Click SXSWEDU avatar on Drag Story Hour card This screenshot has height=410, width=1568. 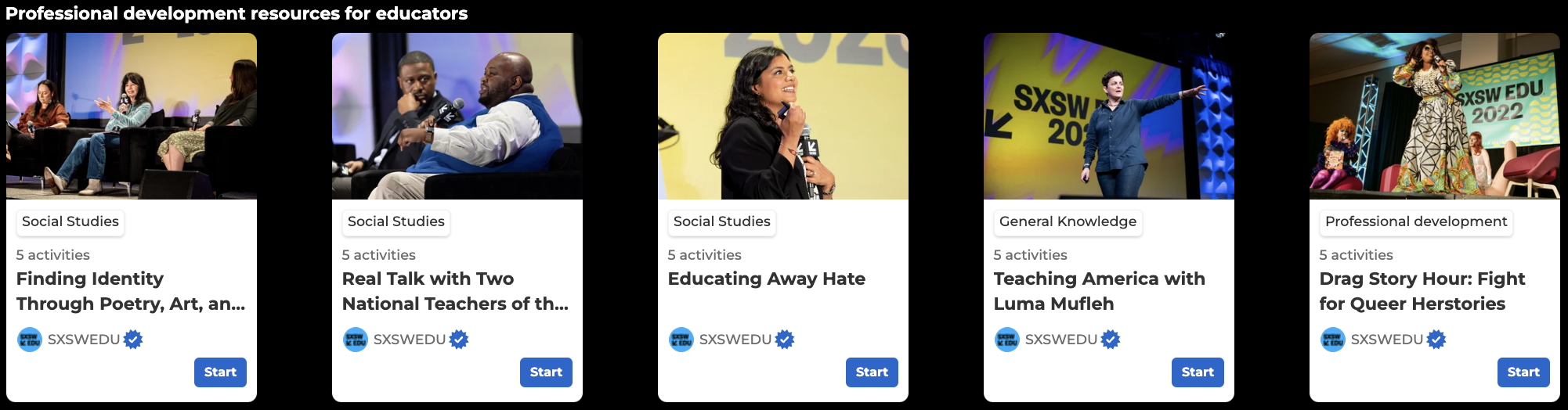(1333, 340)
